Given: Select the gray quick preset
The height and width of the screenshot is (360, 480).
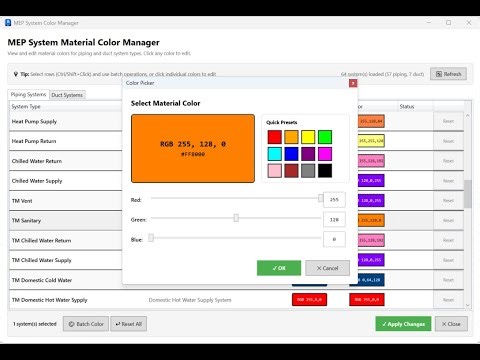Looking at the screenshot, I should [x=308, y=171].
